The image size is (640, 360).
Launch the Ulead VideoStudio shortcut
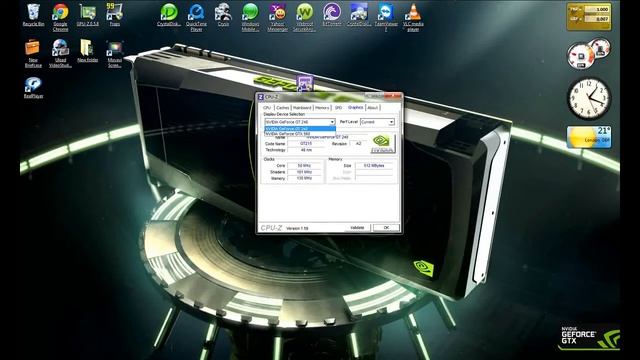[60, 53]
